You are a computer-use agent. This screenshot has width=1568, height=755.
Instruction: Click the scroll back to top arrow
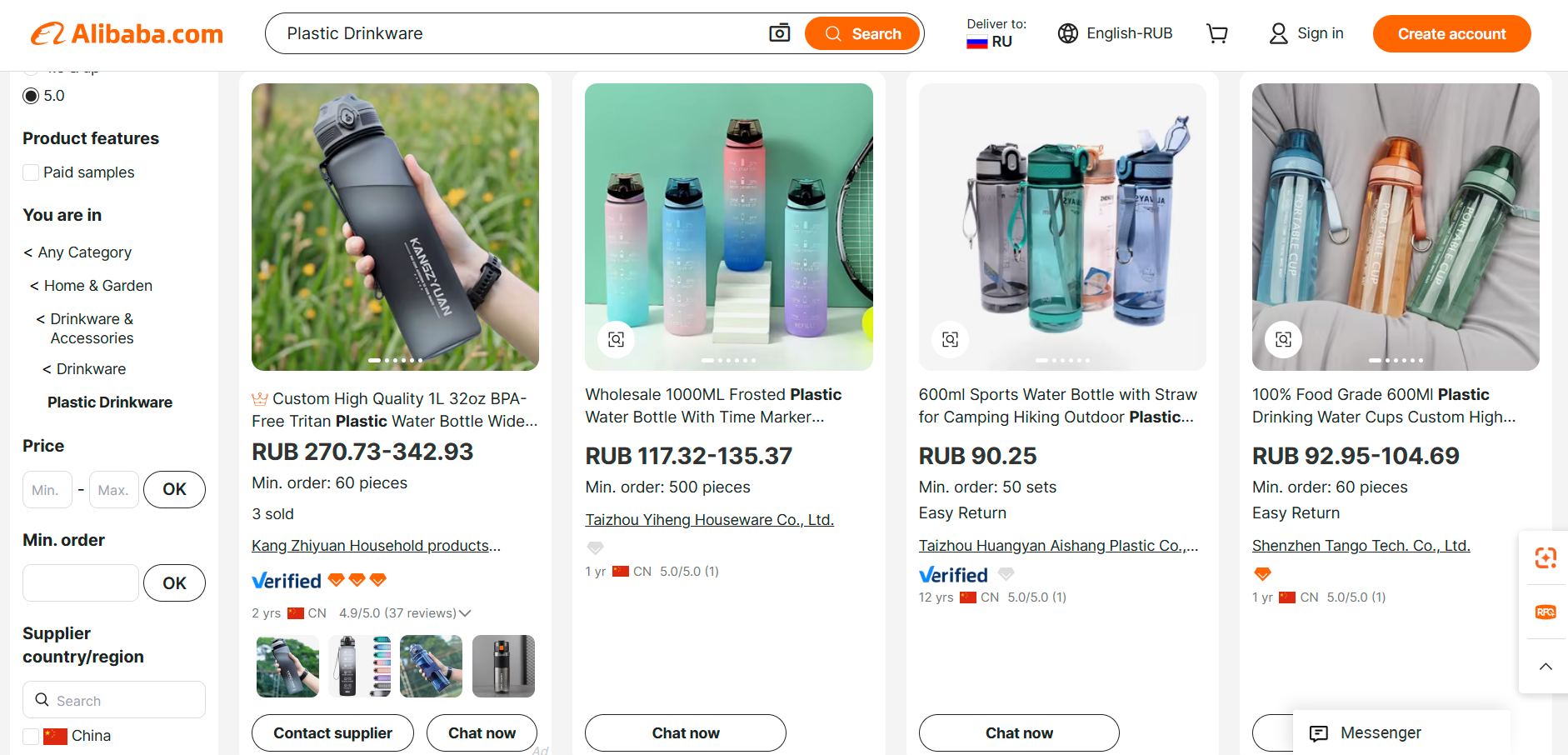coord(1546,667)
